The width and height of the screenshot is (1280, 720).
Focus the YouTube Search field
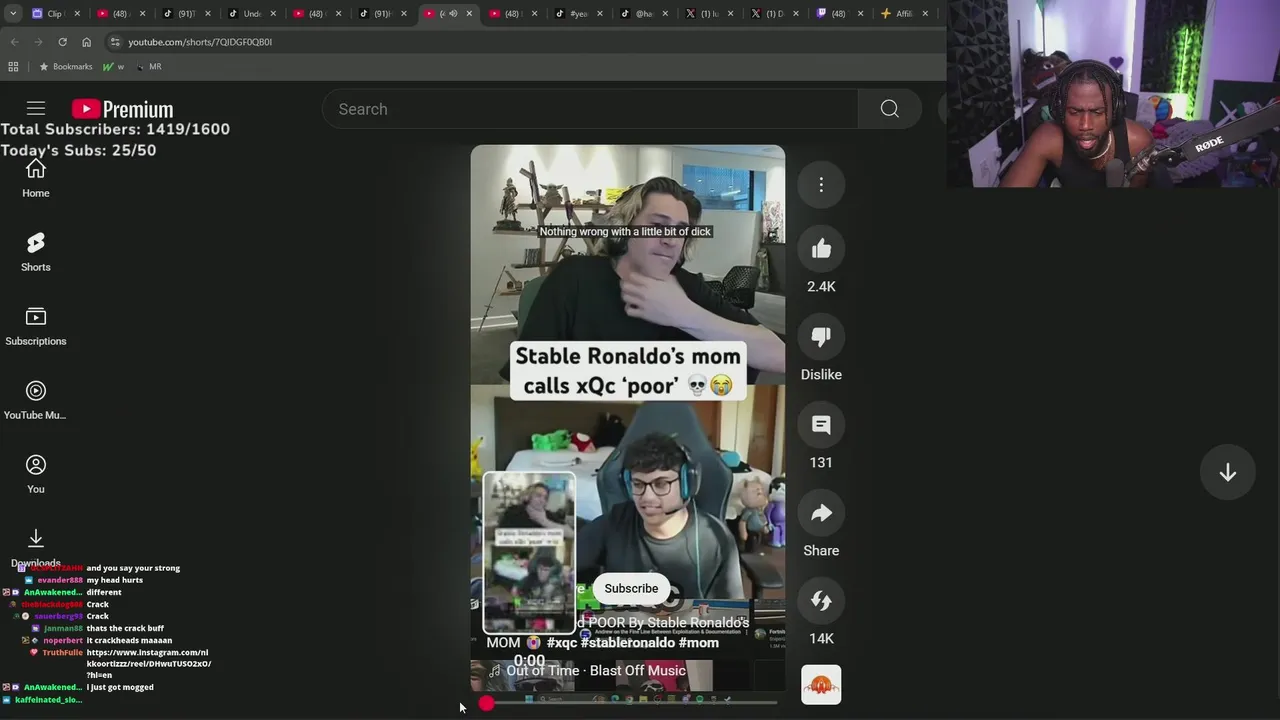tap(590, 109)
